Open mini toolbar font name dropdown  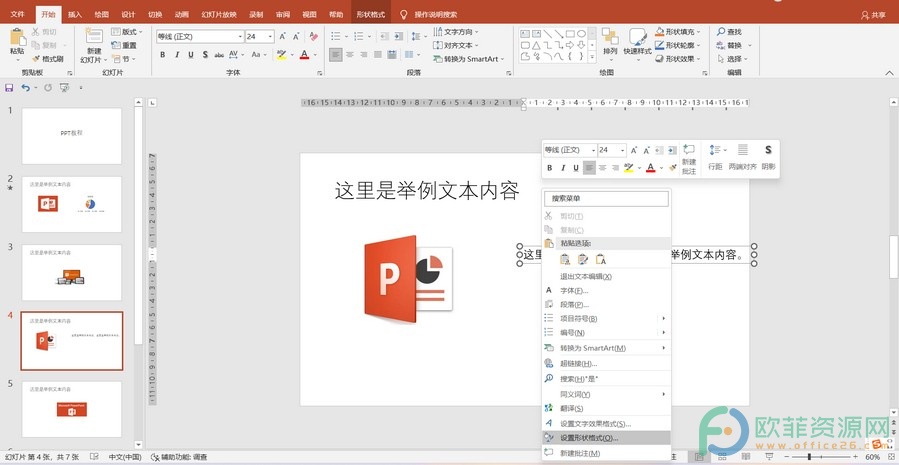[x=593, y=150]
